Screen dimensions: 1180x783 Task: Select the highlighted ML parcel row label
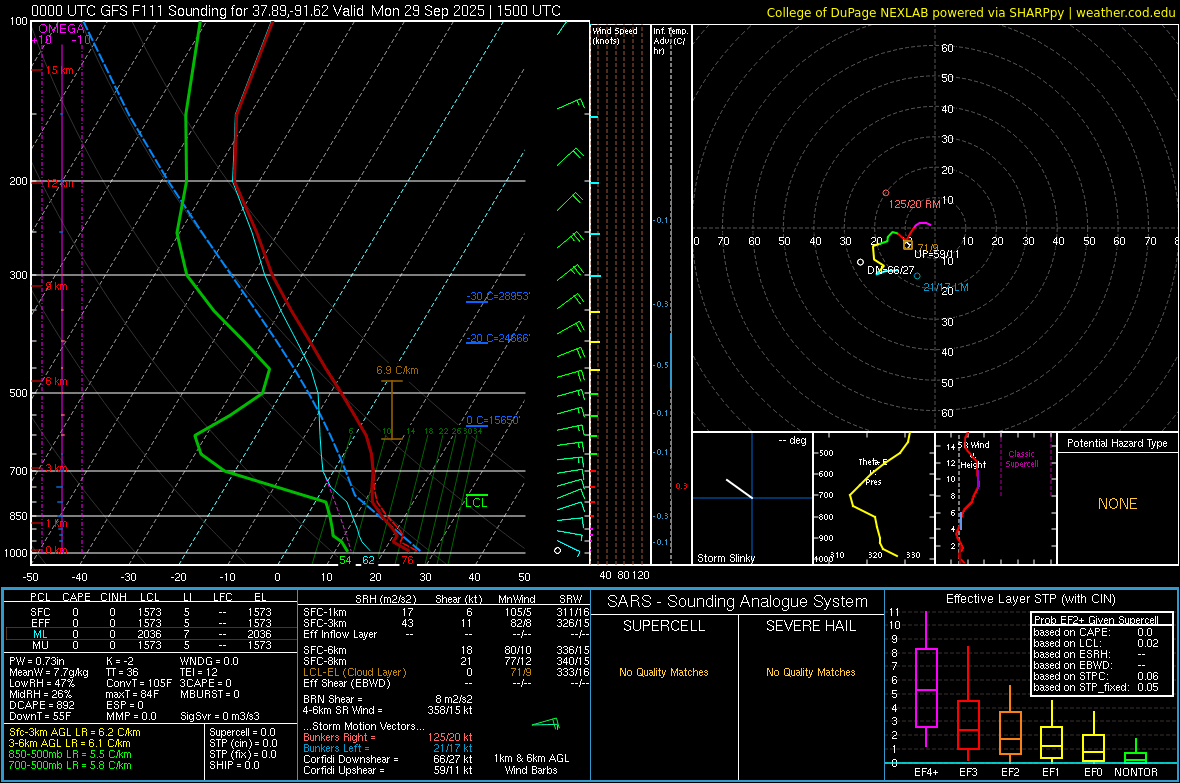tap(40, 634)
